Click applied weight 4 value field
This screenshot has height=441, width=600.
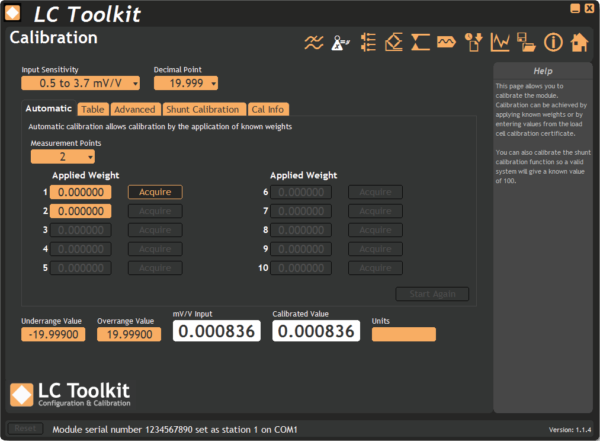(x=81, y=249)
